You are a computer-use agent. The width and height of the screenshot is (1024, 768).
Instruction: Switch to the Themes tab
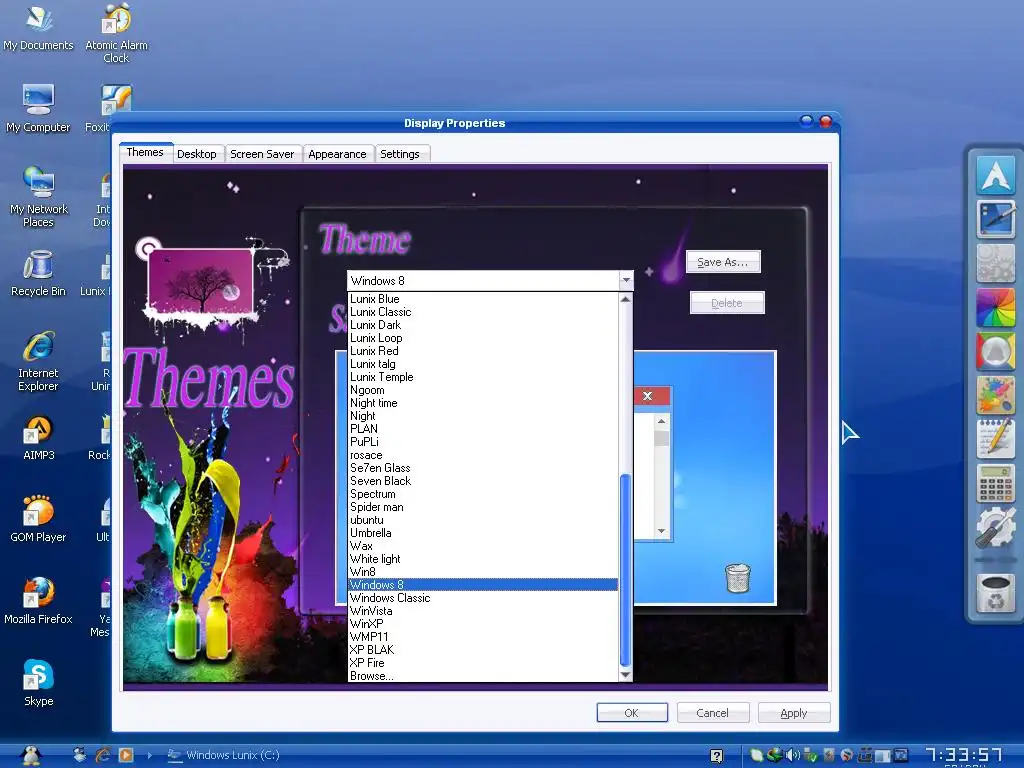tap(145, 152)
